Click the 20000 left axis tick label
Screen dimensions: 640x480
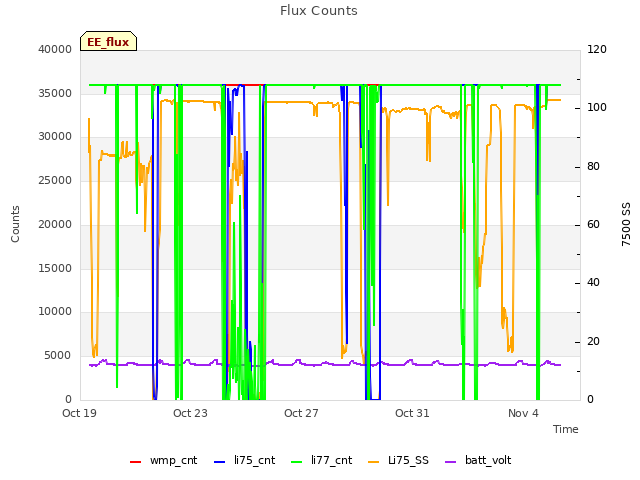[55, 224]
